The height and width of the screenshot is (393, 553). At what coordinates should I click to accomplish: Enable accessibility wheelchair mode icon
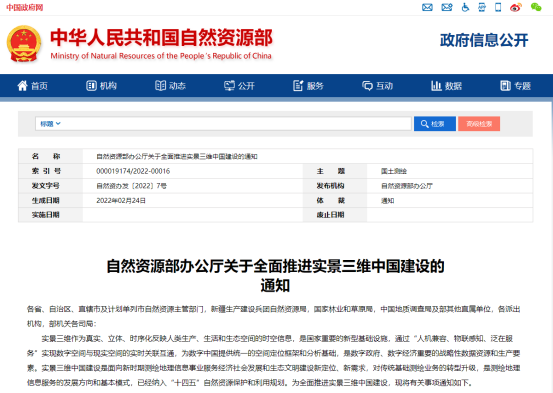[x=465, y=7]
